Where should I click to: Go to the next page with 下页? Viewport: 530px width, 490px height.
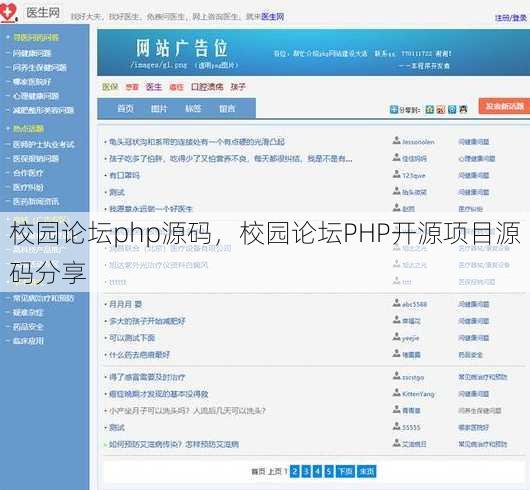(x=345, y=471)
